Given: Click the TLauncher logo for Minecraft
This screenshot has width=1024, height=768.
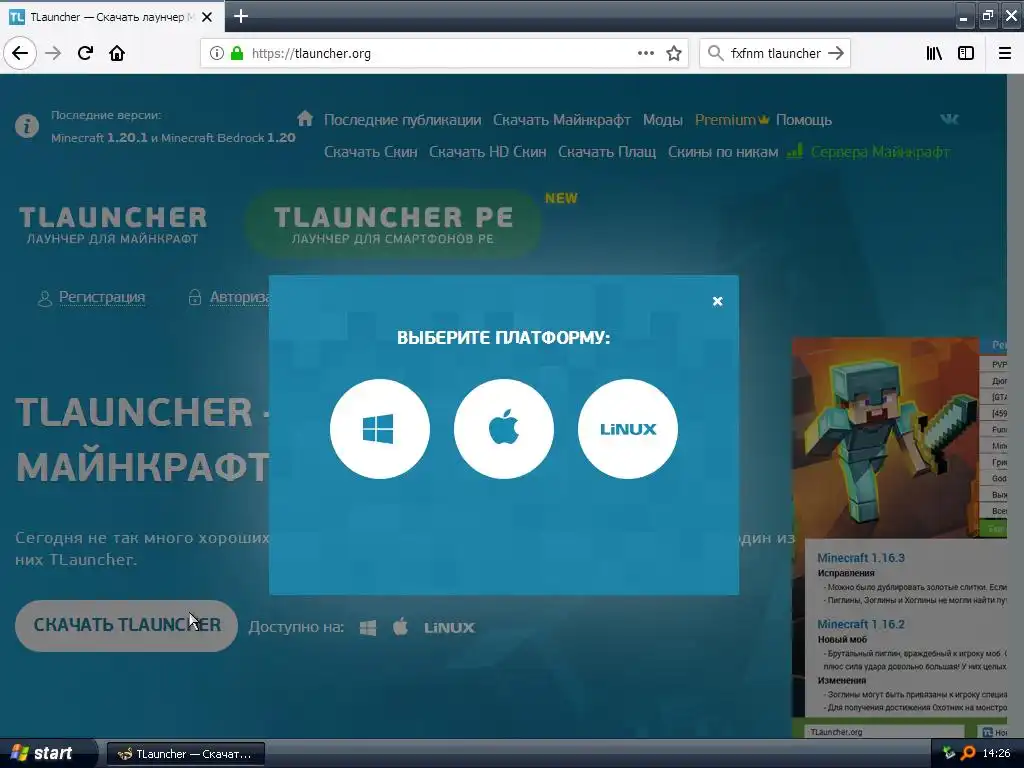Looking at the screenshot, I should (x=112, y=225).
